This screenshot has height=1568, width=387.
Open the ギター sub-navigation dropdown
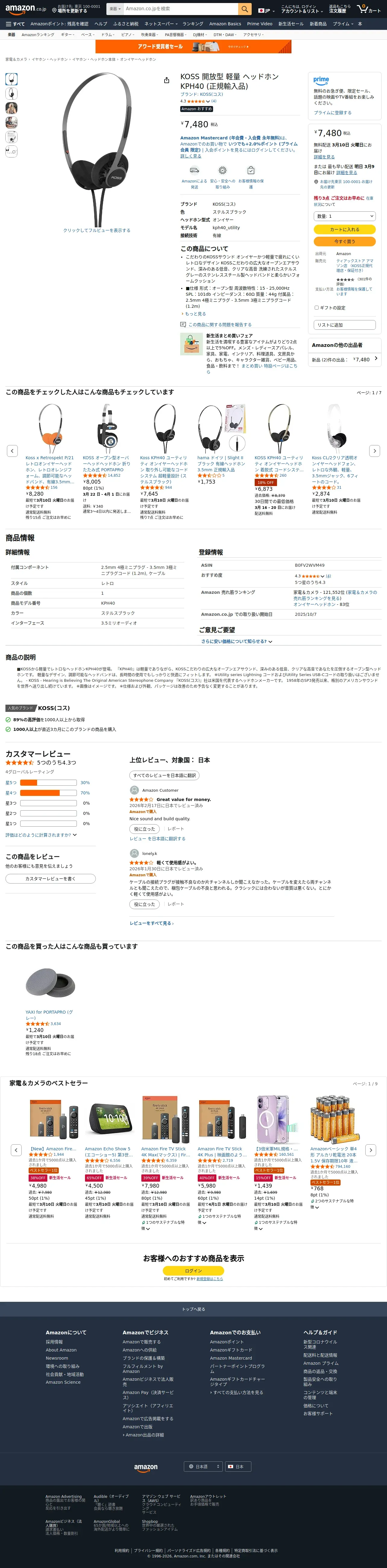(68, 35)
